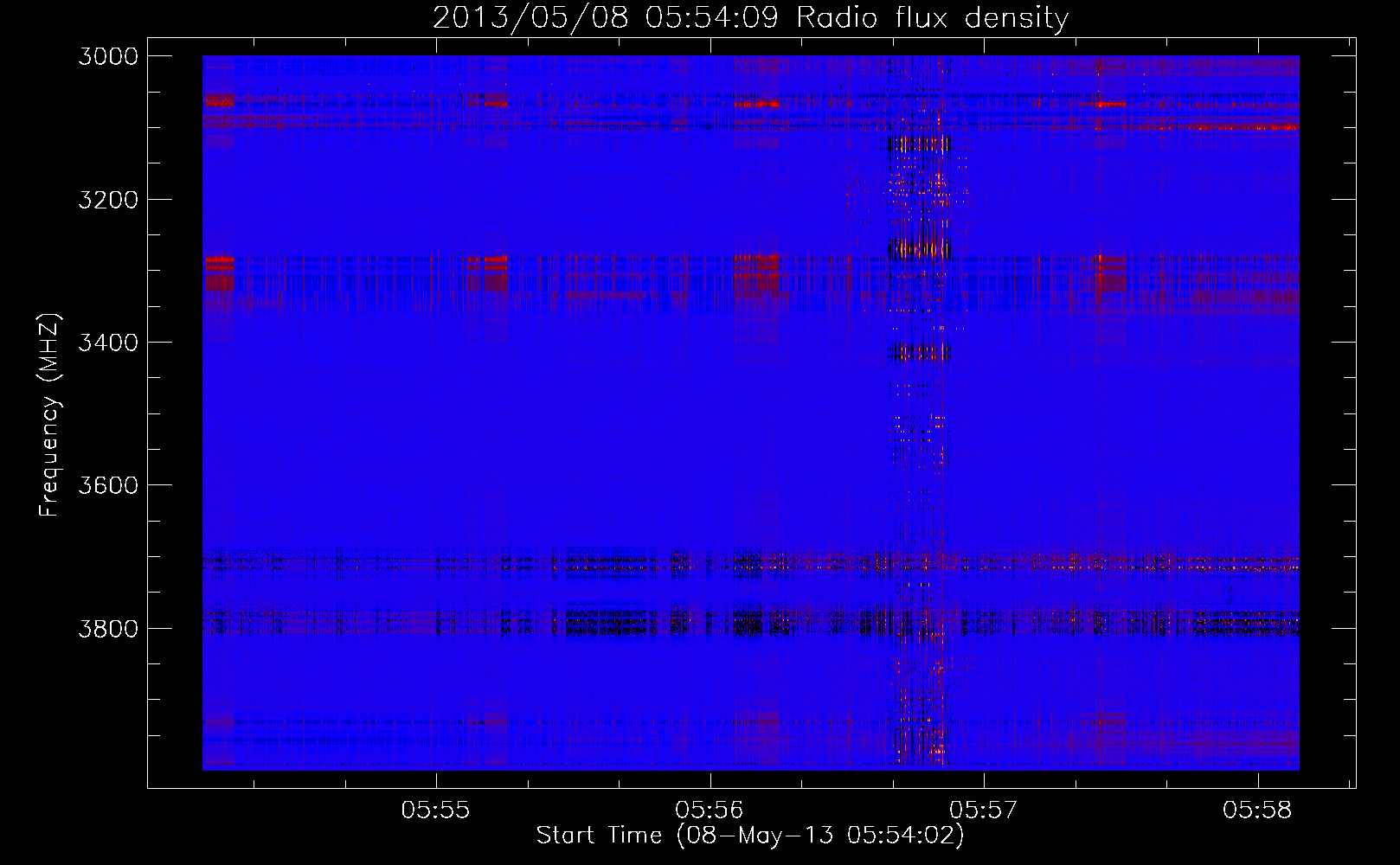1400x865 pixels.
Task: Click the "Frequency (MHZ)" y-axis title
Action: [x=50, y=415]
